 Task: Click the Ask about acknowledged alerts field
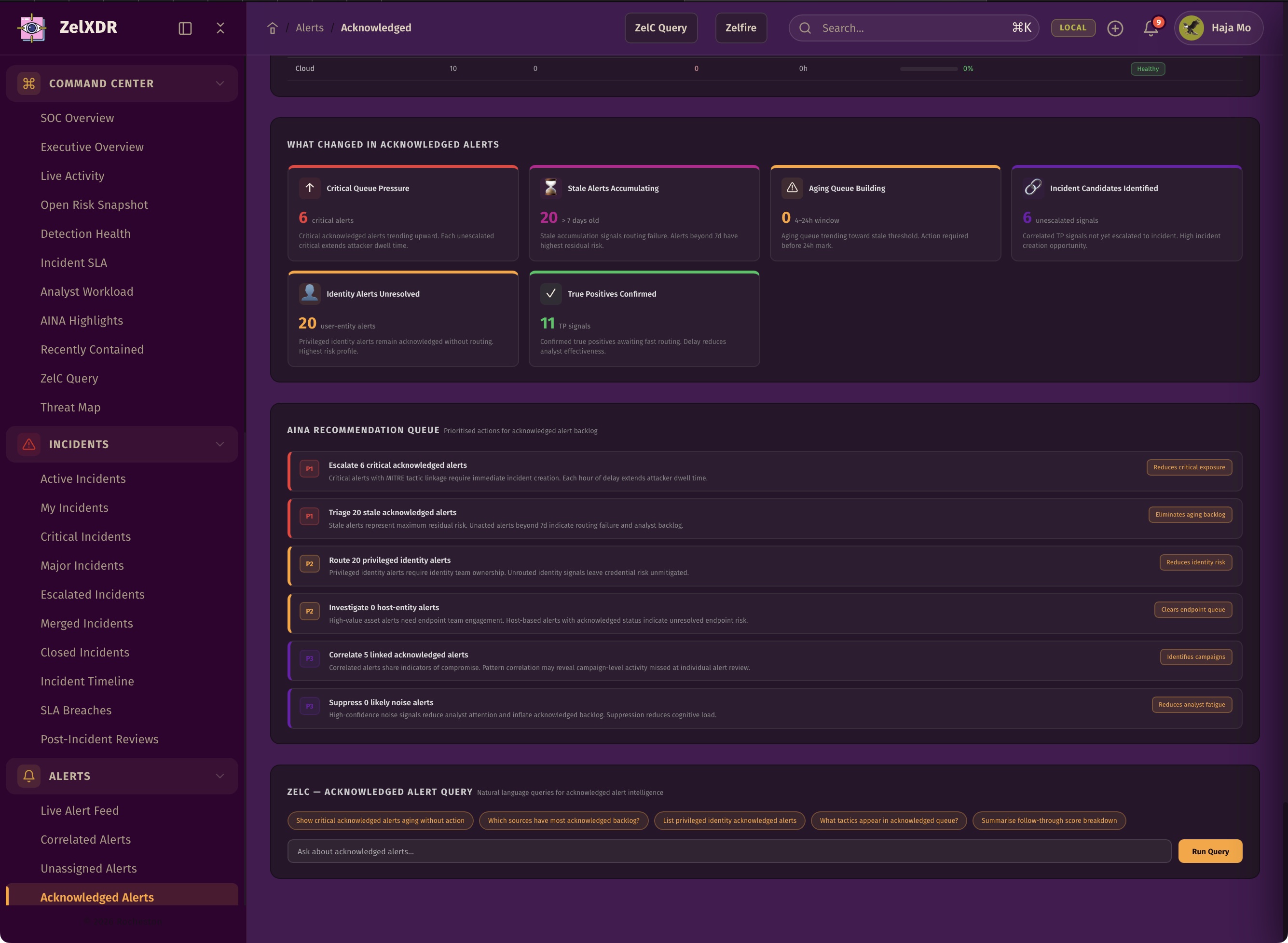[x=728, y=851]
